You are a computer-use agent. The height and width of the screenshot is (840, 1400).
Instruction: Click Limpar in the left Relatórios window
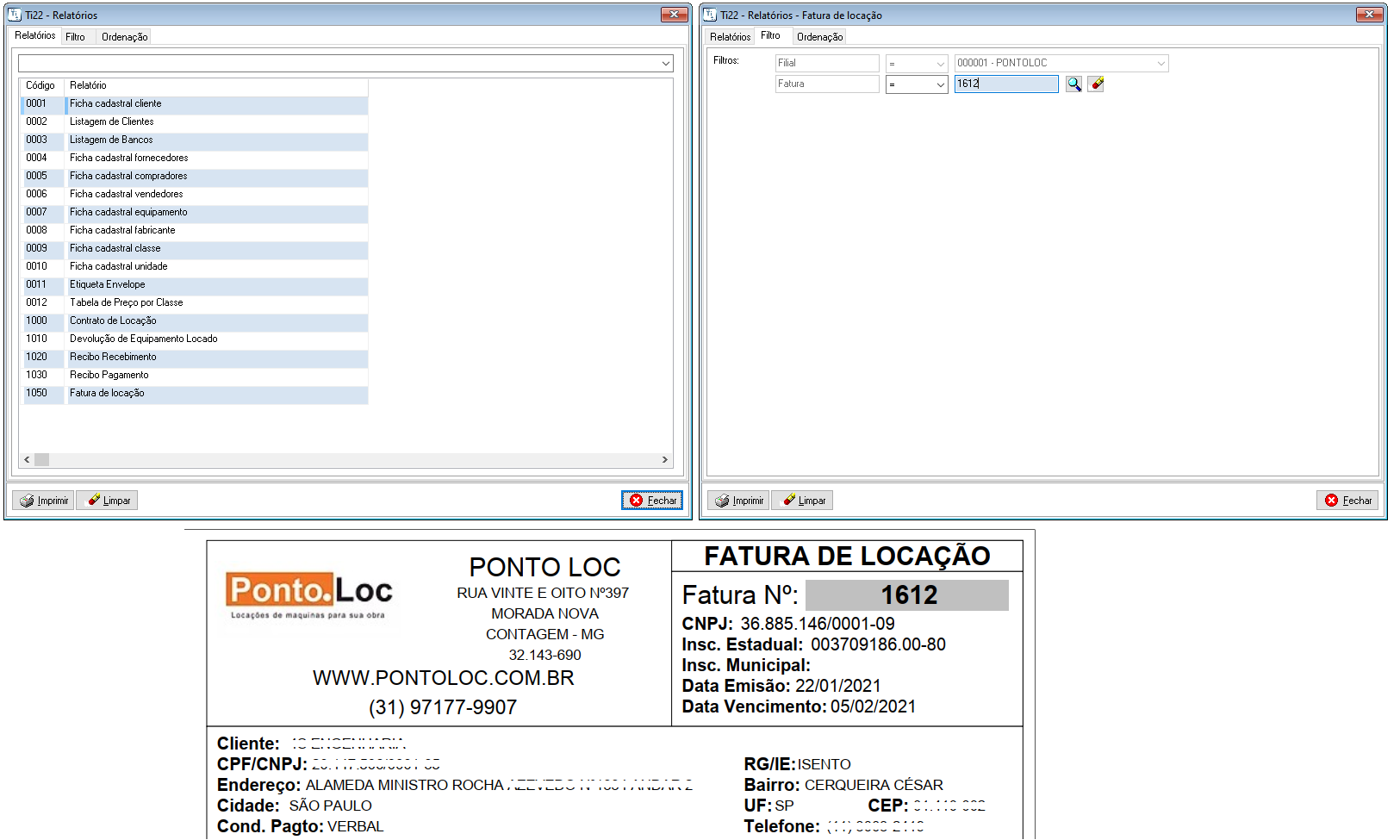tap(107, 501)
